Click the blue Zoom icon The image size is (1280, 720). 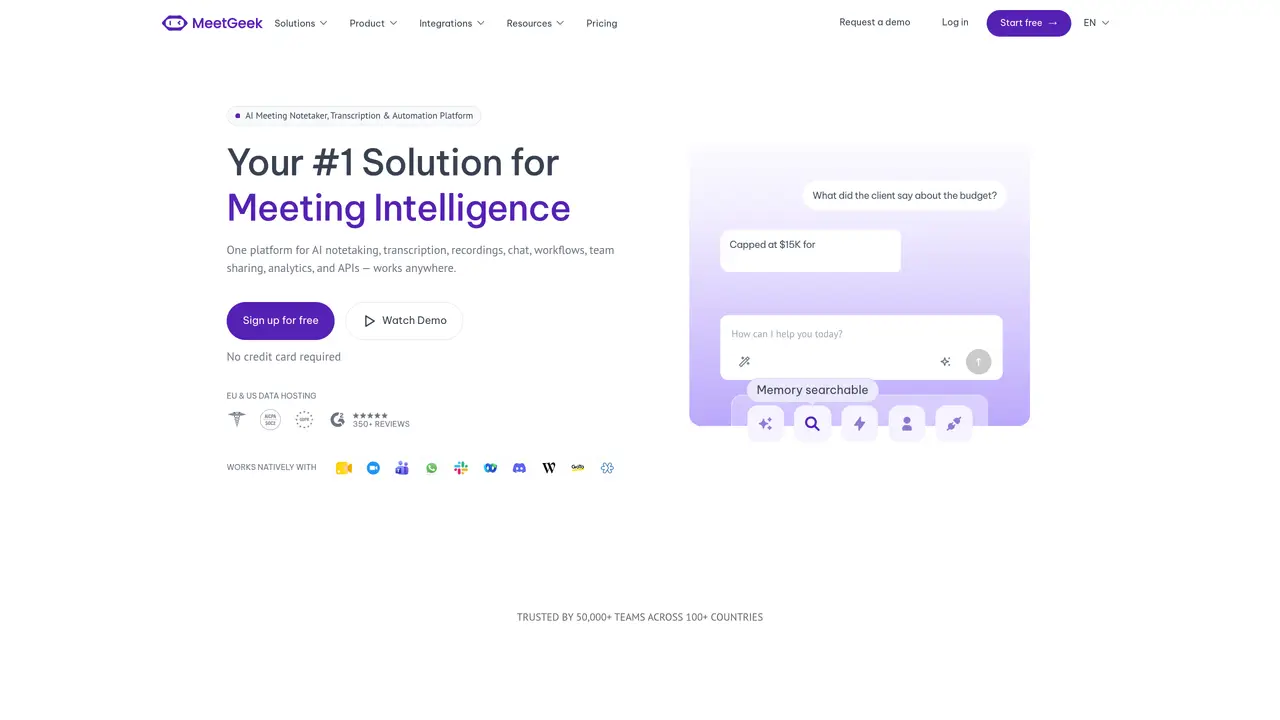373,468
